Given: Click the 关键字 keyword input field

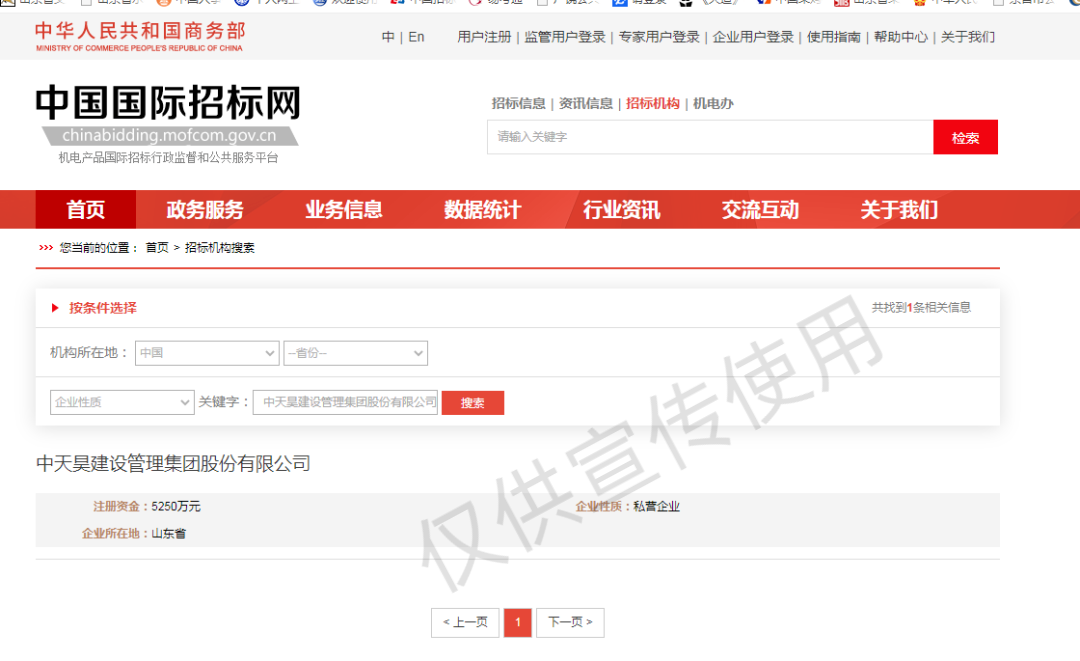Looking at the screenshot, I should [345, 402].
